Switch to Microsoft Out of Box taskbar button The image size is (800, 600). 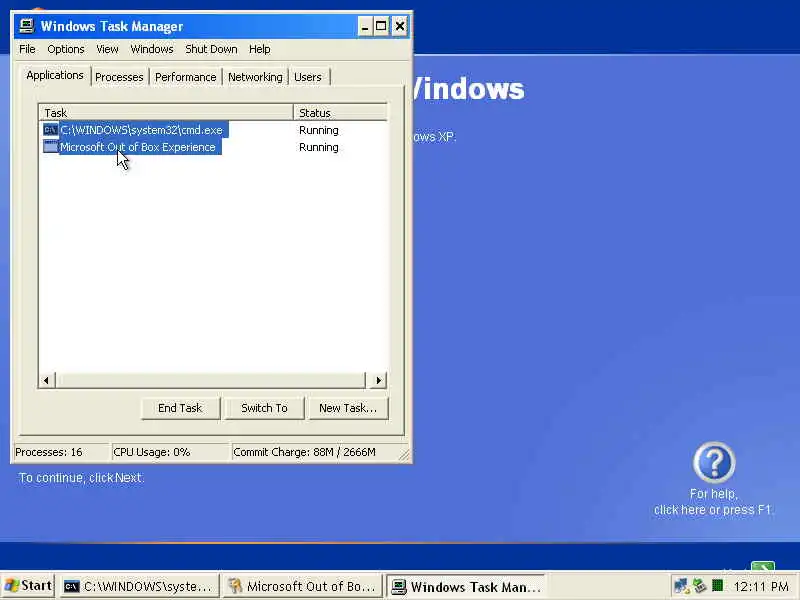click(x=303, y=587)
